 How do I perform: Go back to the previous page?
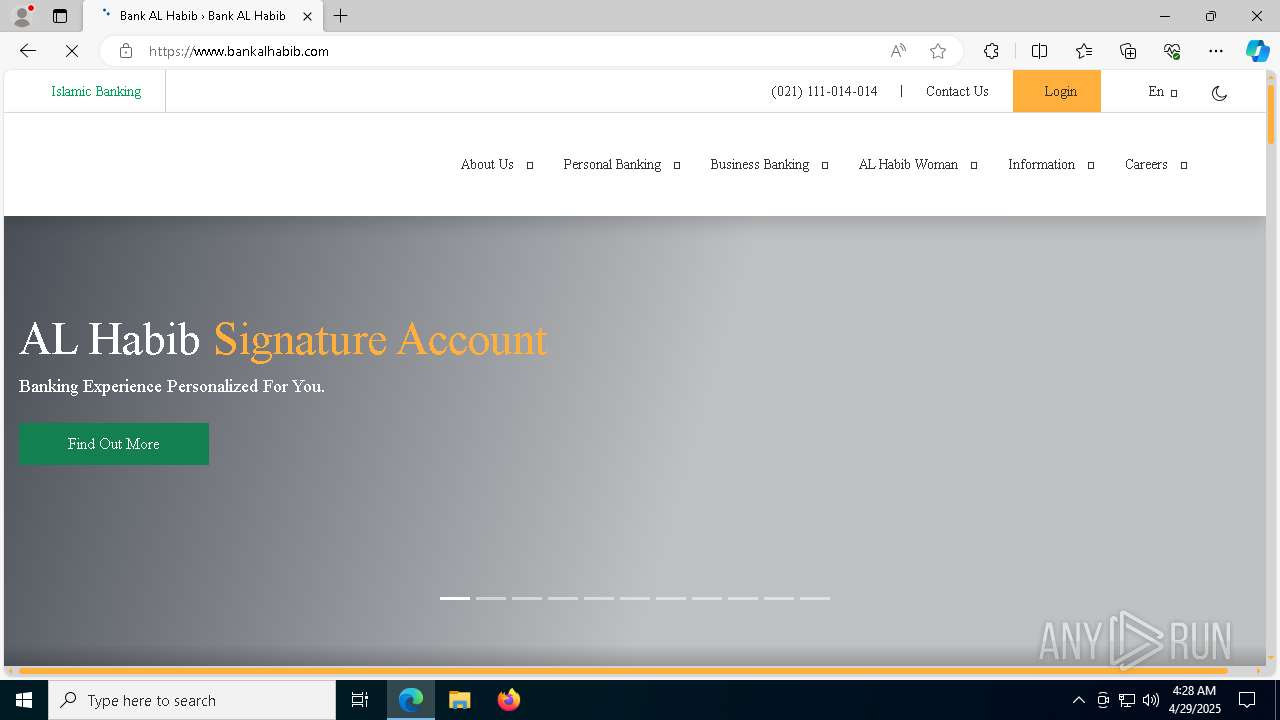coord(28,51)
